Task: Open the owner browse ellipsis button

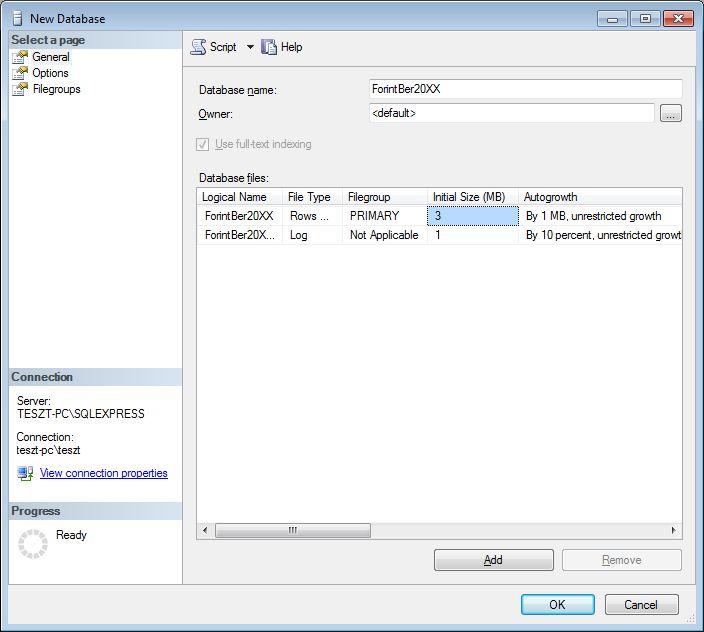Action: (671, 113)
